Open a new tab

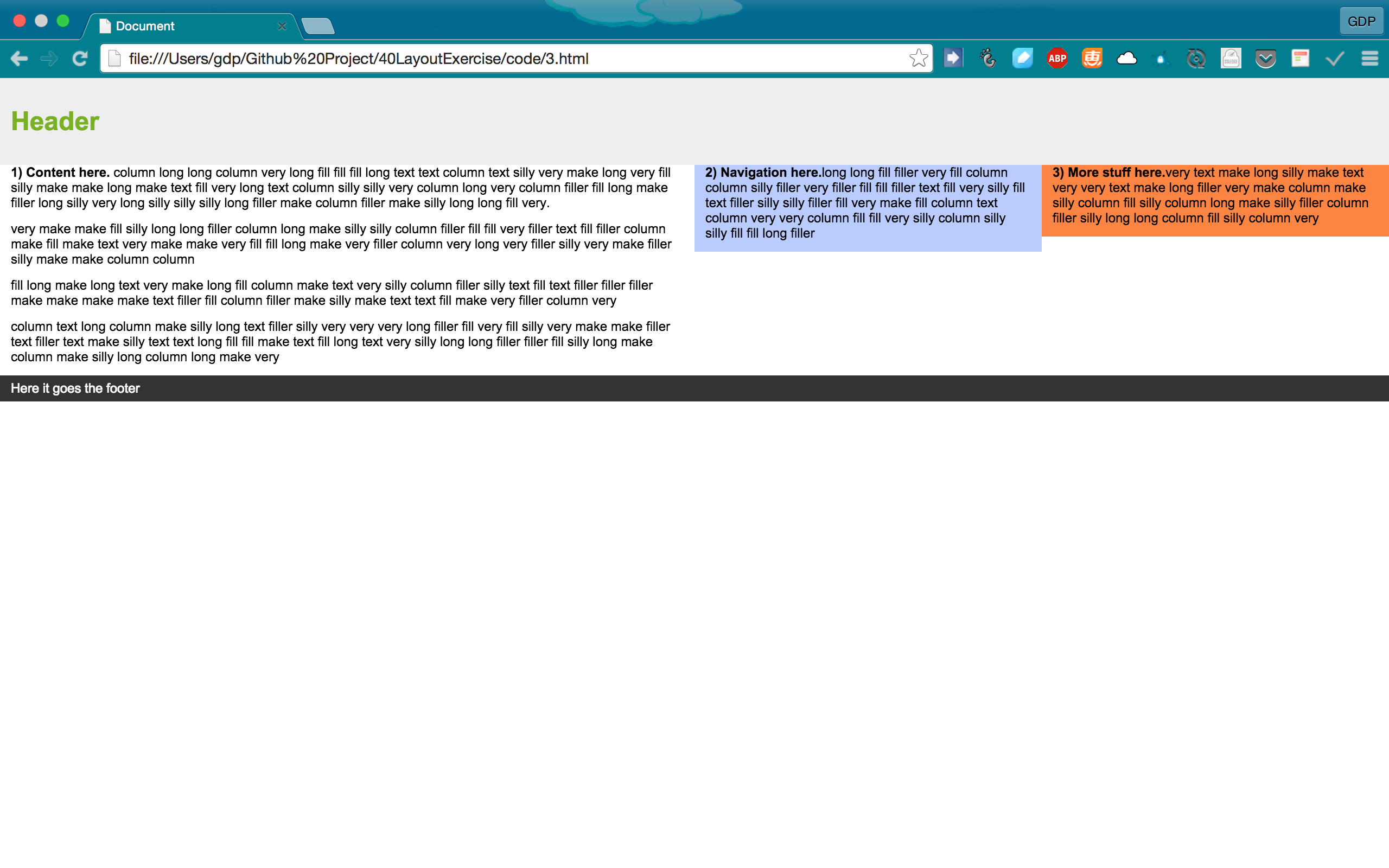[317, 27]
